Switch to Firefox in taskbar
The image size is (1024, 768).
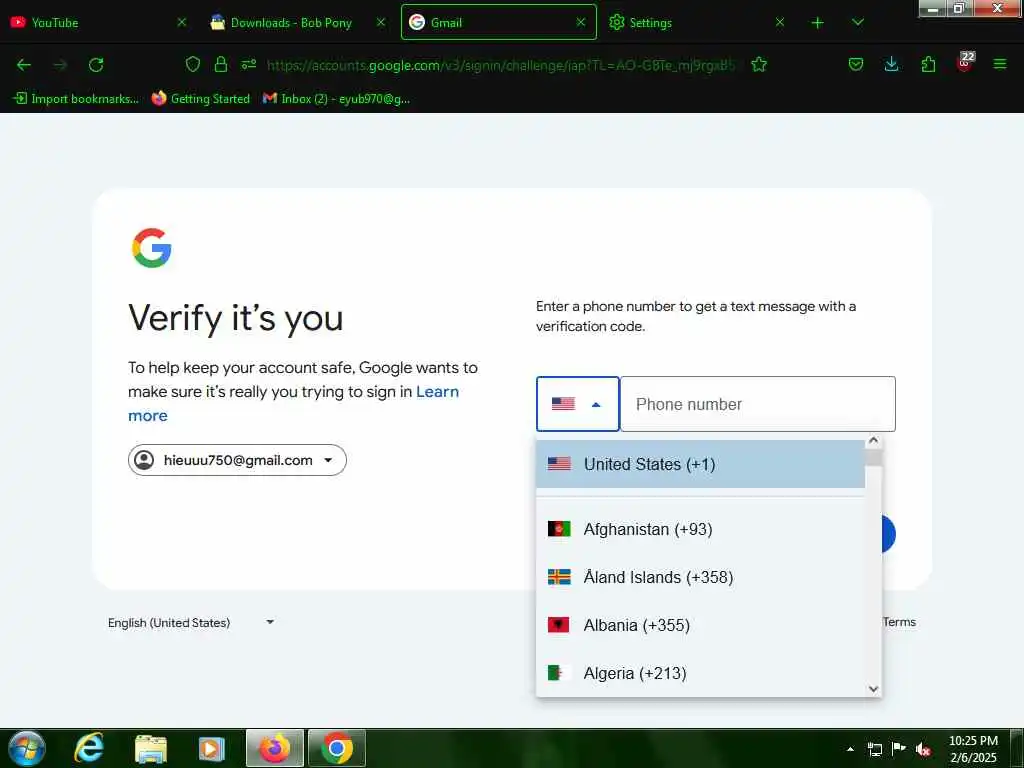(x=275, y=748)
